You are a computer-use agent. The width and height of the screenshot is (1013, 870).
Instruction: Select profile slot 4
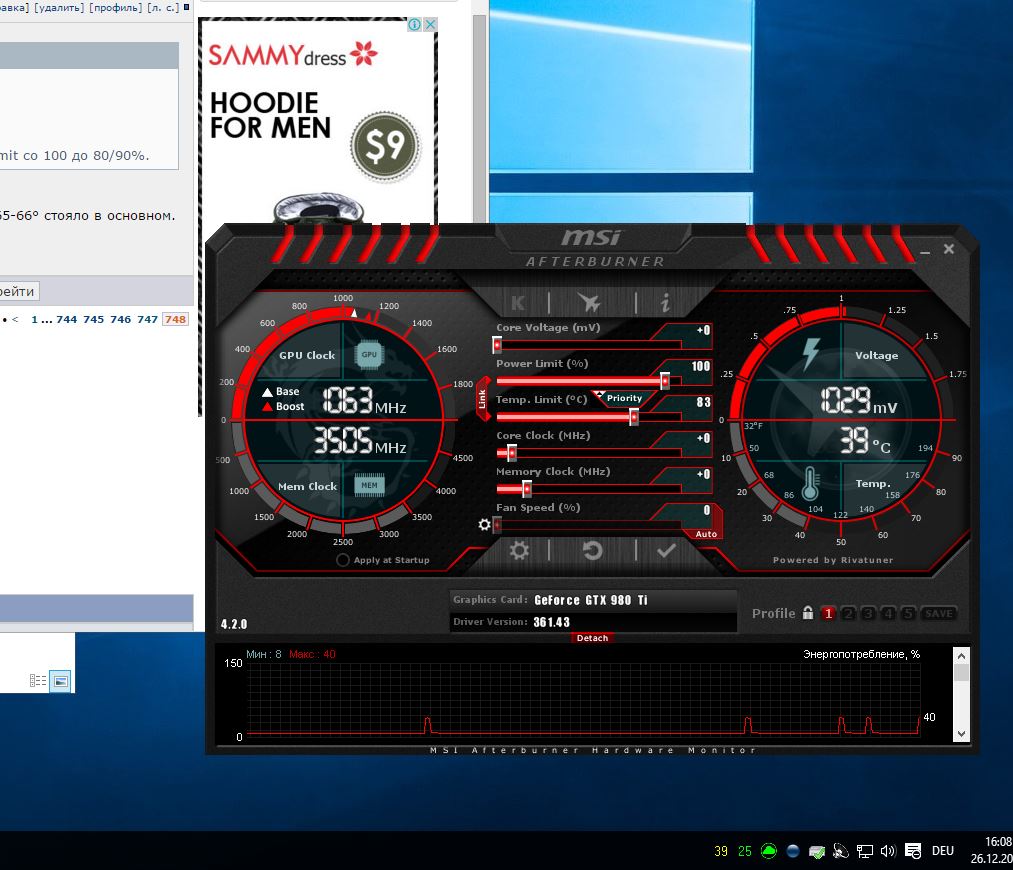888,614
